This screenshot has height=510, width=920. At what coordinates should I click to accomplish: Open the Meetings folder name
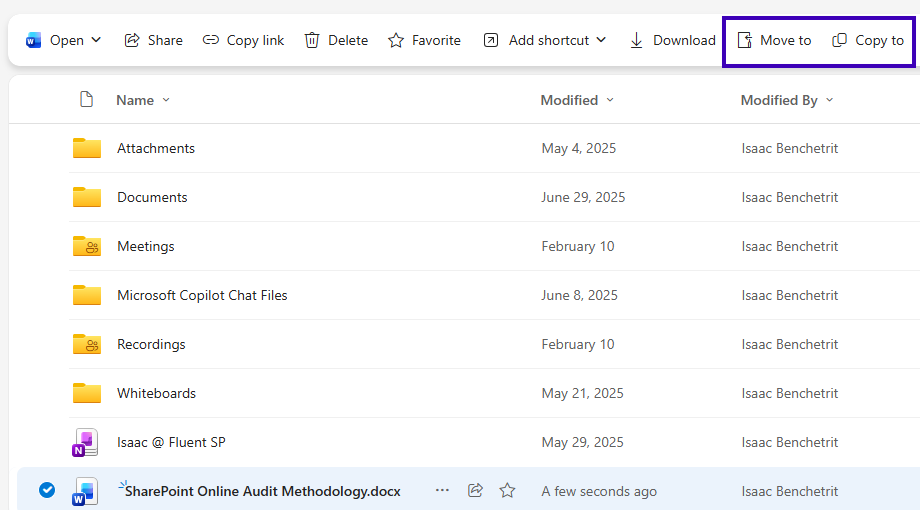pos(146,246)
